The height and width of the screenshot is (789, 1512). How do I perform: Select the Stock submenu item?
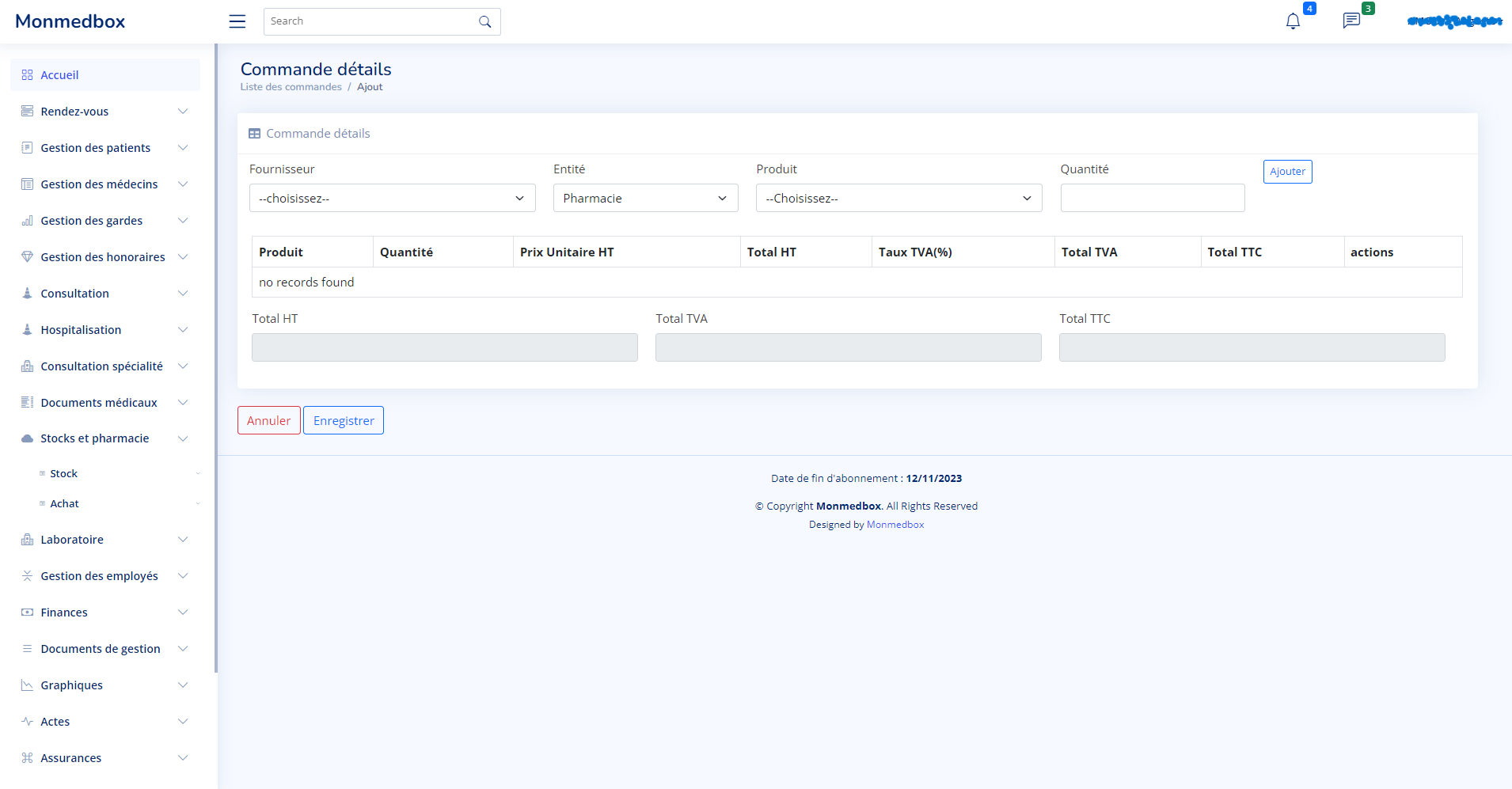[63, 474]
